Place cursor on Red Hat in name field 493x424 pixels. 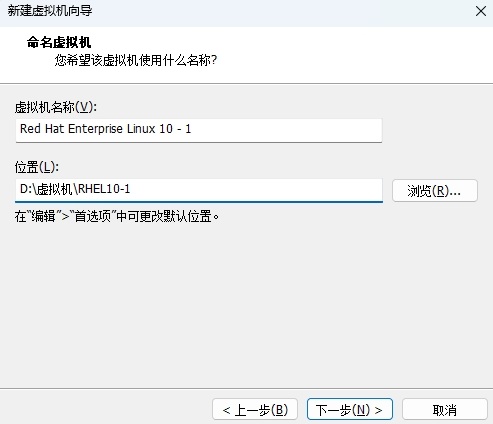tap(42, 129)
